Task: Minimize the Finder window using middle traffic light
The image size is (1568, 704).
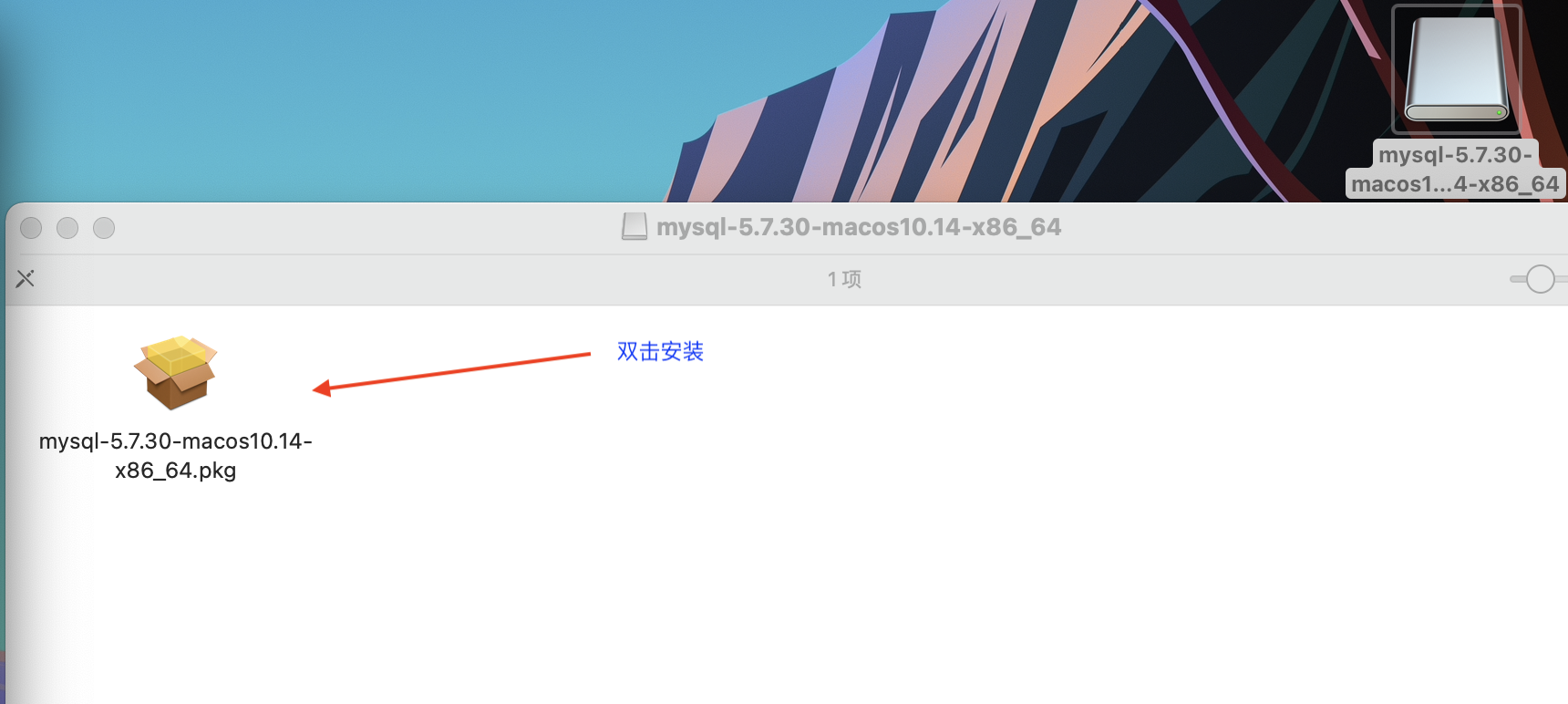Action: [67, 228]
